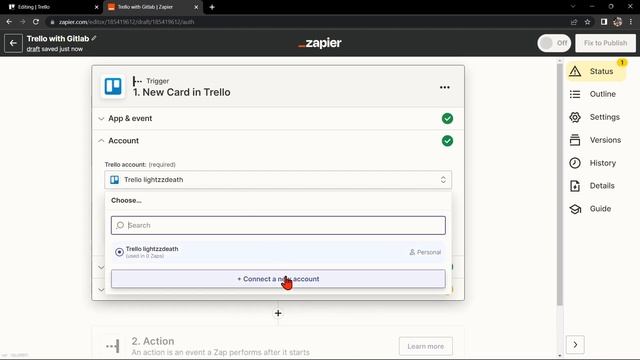Click the Status notification badge
This screenshot has height=360, width=640.
click(622, 62)
